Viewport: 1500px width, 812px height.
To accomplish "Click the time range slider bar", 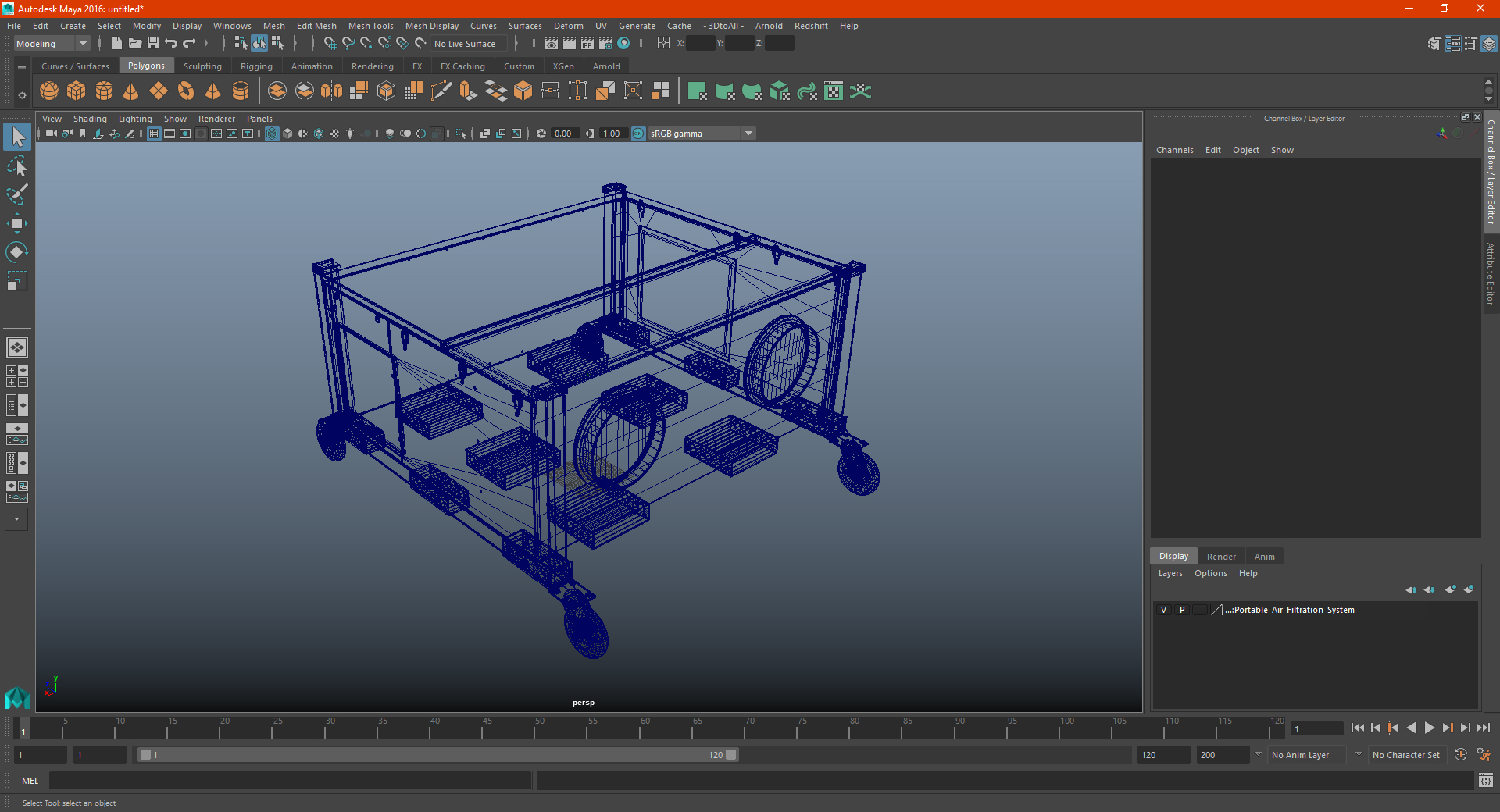I will click(437, 755).
